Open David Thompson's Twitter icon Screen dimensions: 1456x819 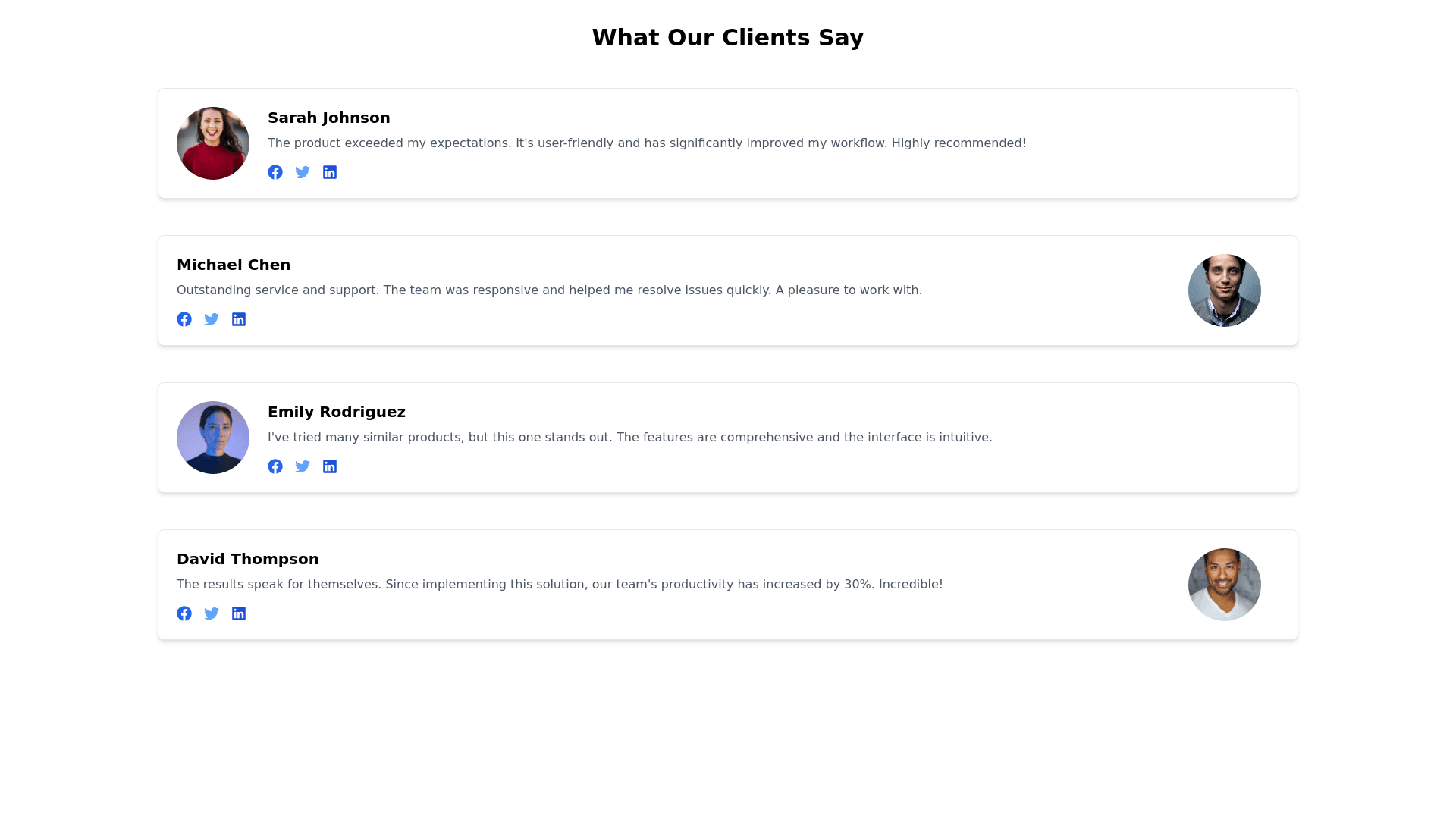pyautogui.click(x=212, y=613)
